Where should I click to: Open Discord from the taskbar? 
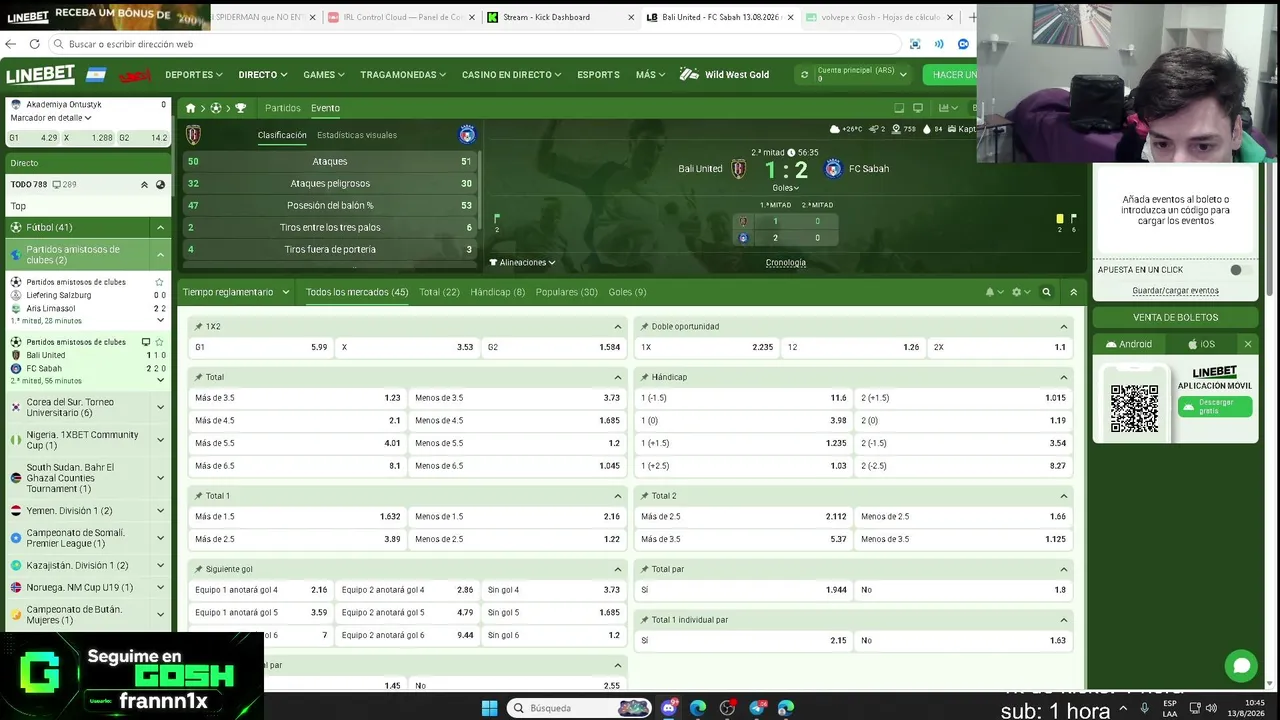669,708
